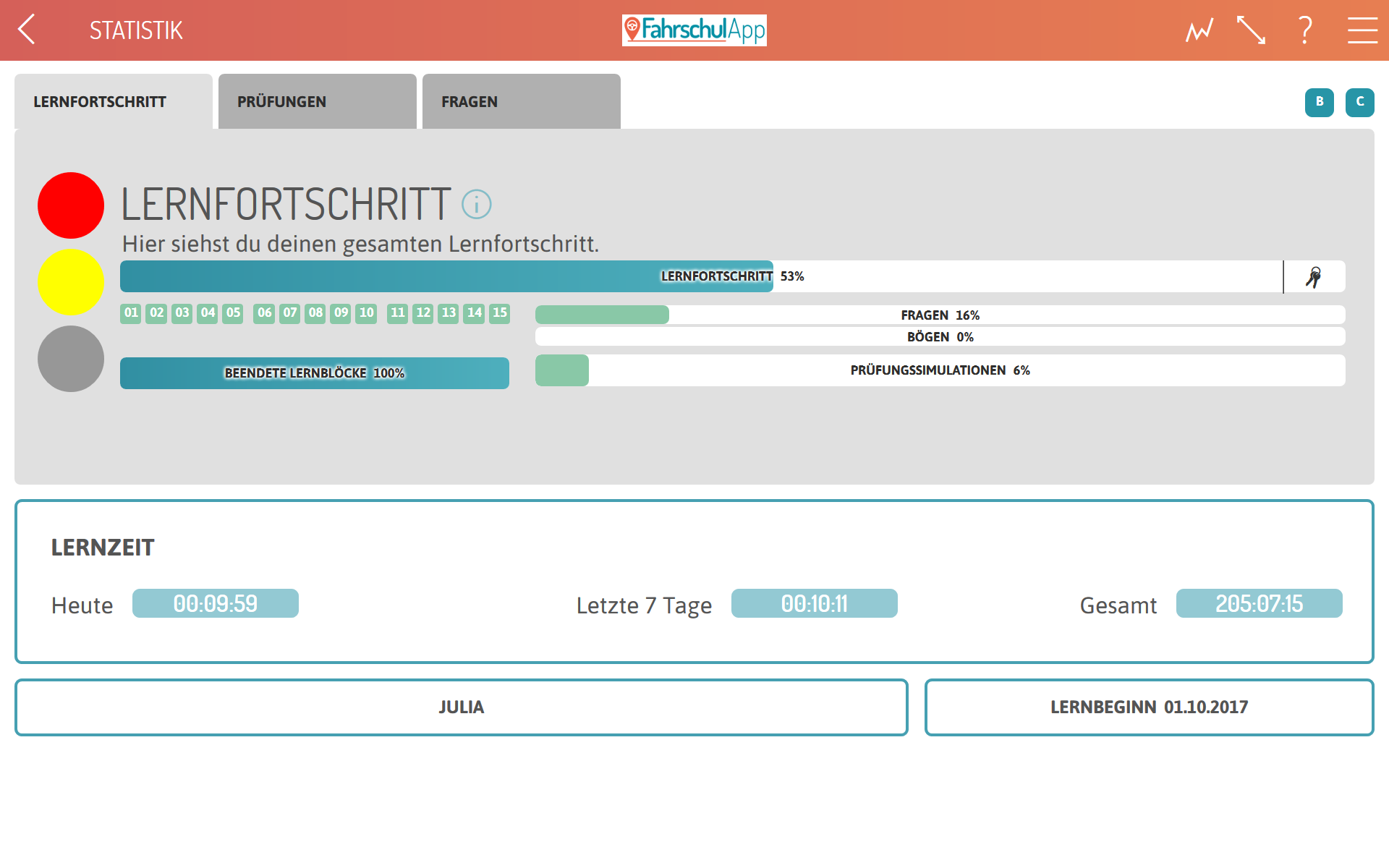
Task: Click the Julia user name button
Action: click(x=462, y=707)
